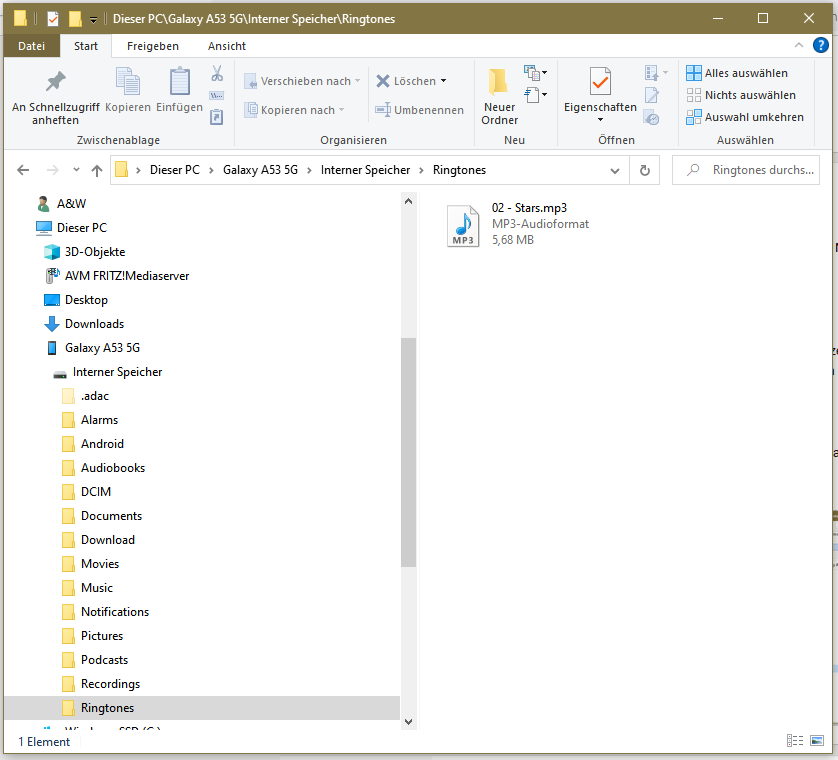Click the history icon in Öffnen group
This screenshot has width=838, height=760.
point(651,118)
